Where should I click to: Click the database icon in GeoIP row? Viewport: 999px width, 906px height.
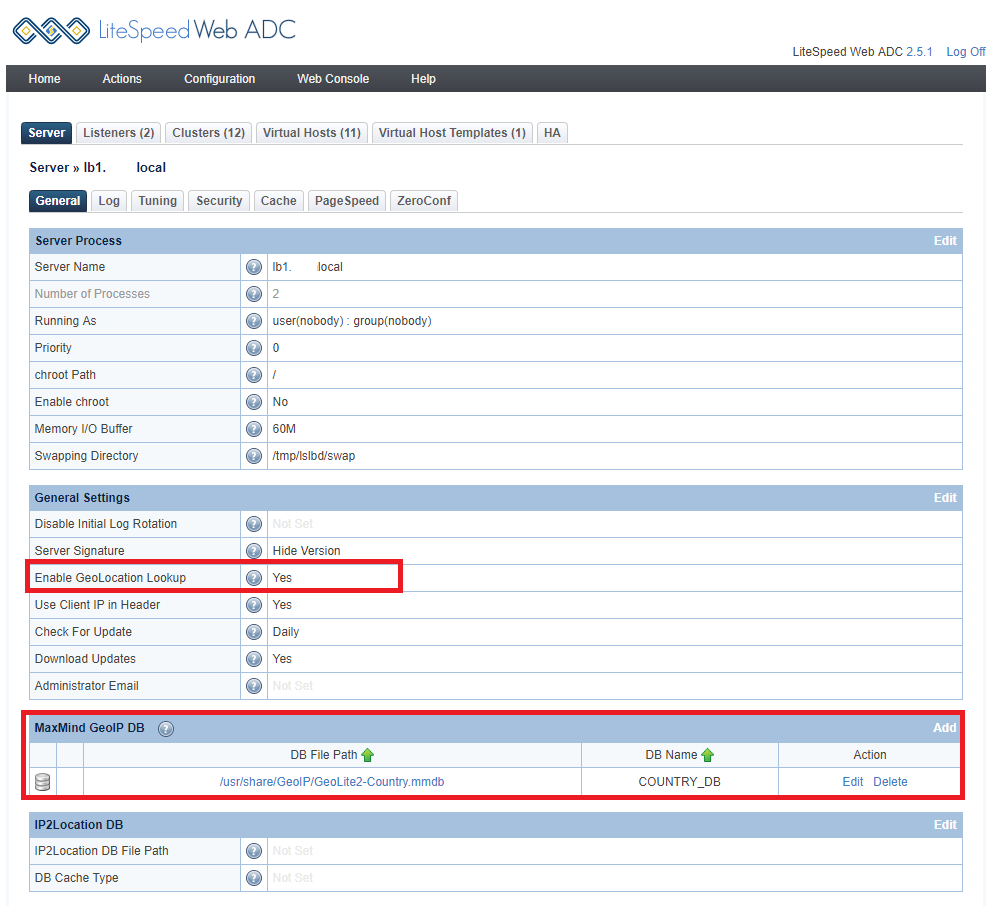(x=43, y=782)
